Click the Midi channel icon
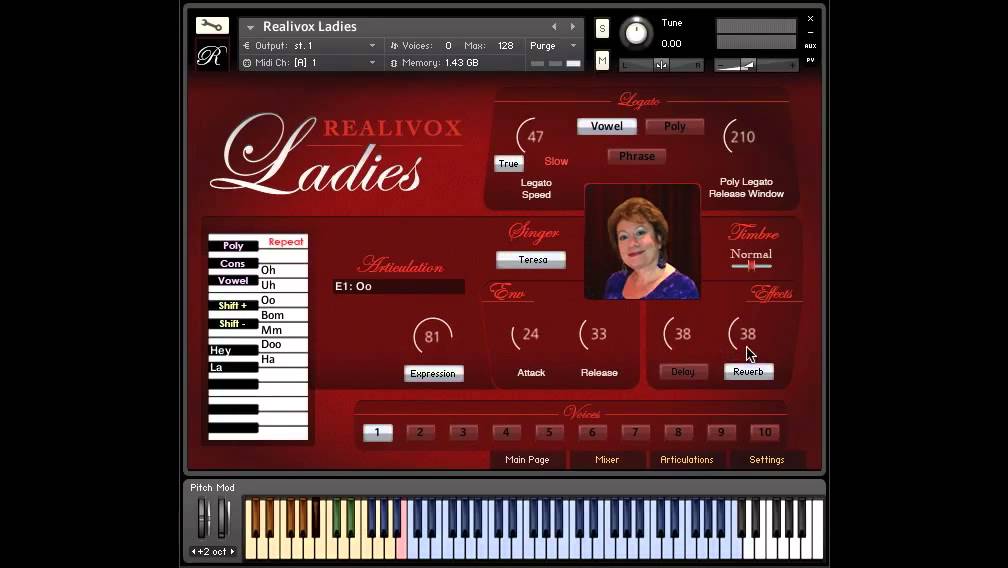Screen dimensions: 1008x568 pos(247,62)
